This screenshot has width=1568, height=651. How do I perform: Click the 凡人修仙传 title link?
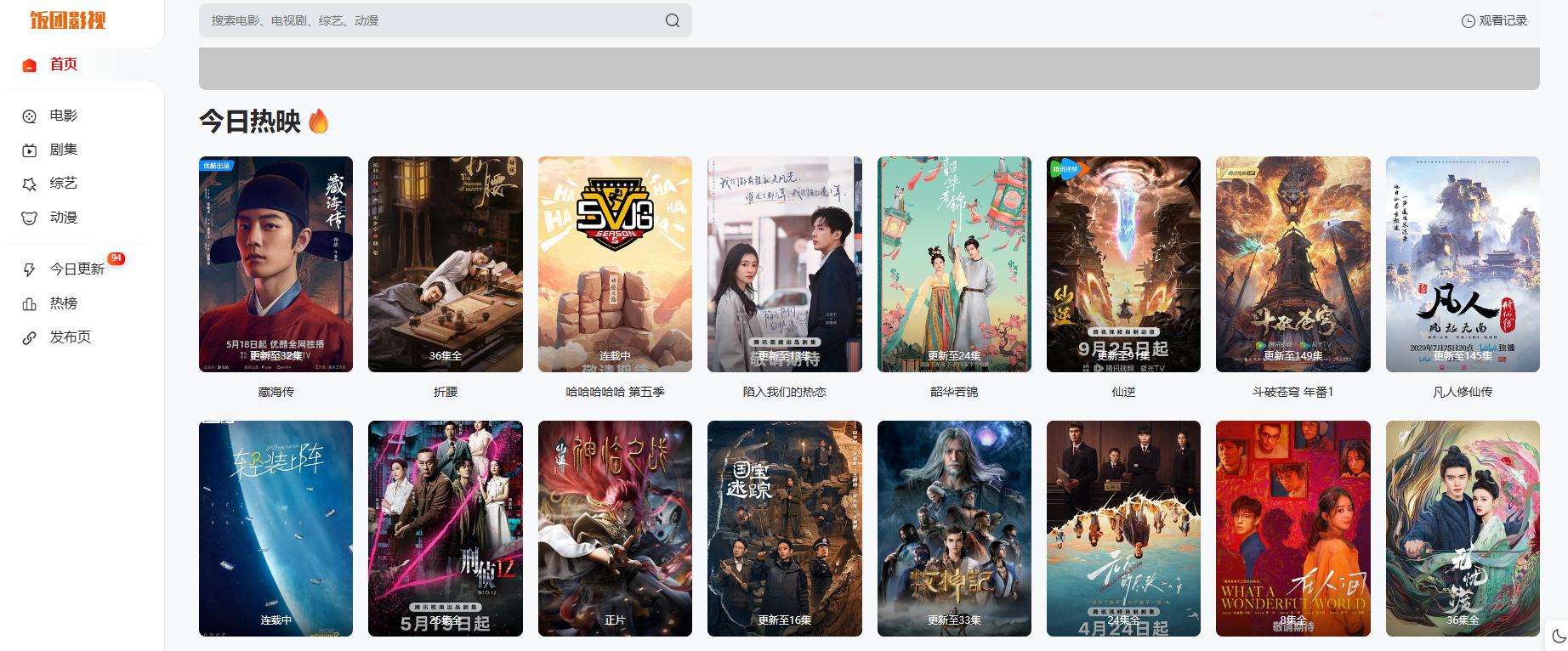[1463, 392]
